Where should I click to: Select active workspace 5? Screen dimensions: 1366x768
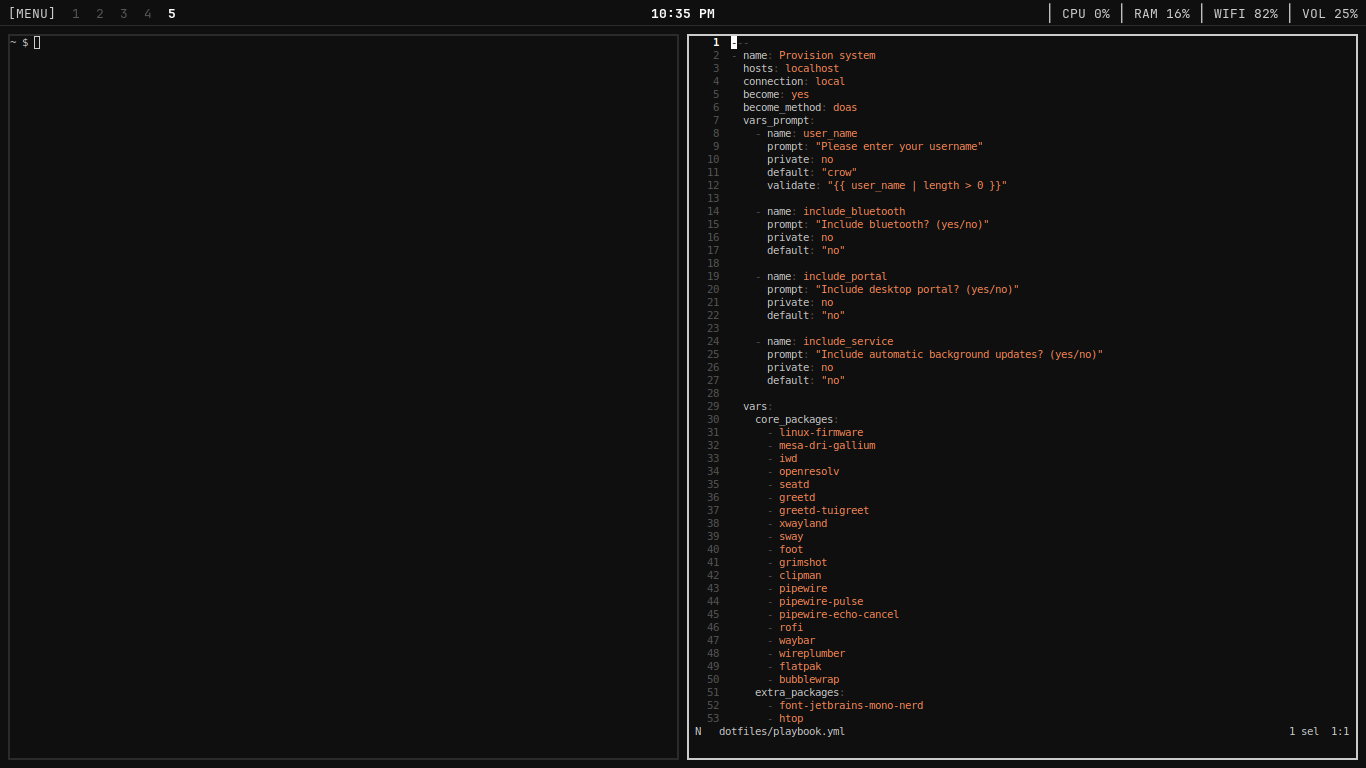[x=172, y=14]
